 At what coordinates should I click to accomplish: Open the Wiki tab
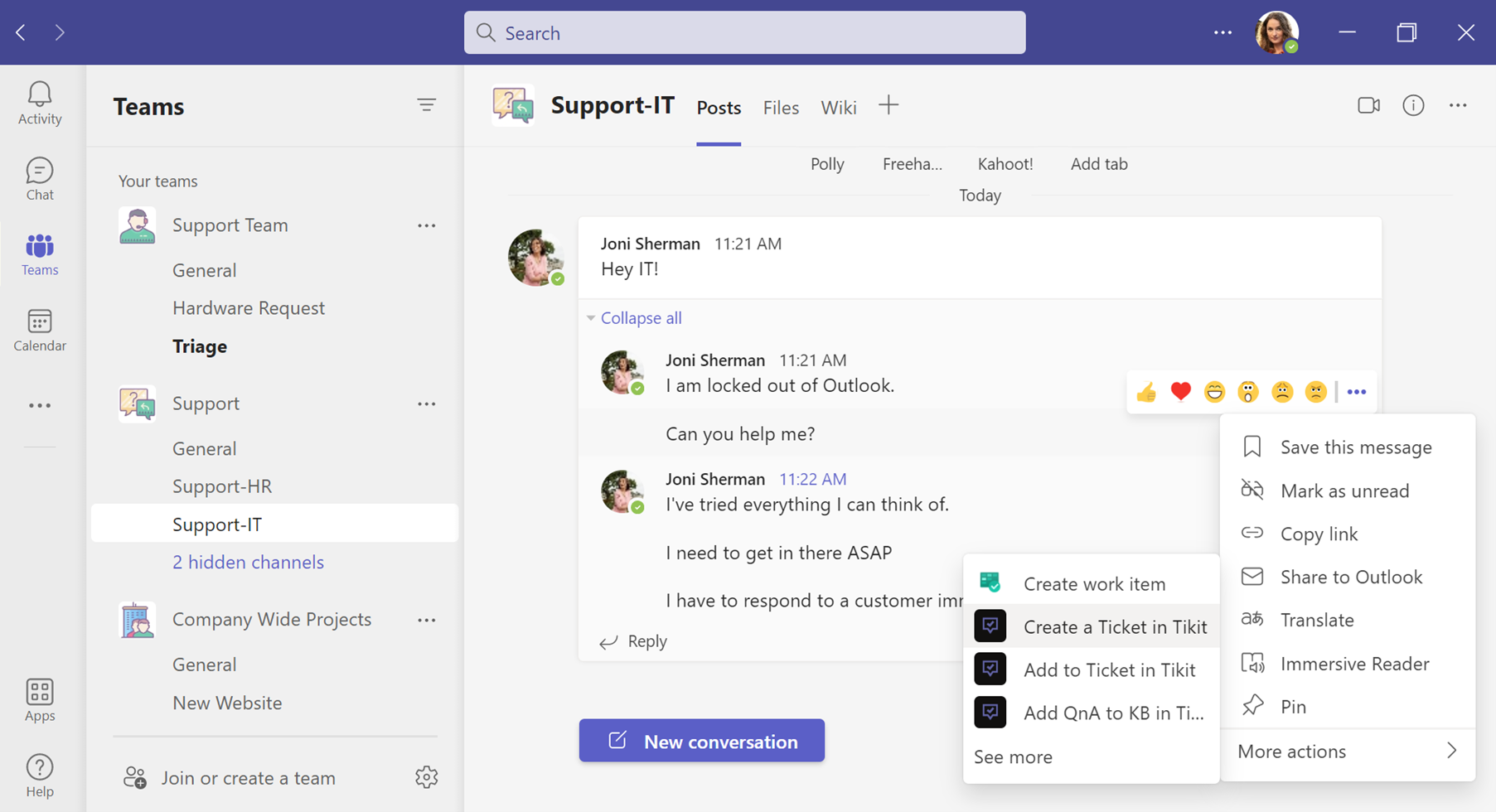point(839,108)
